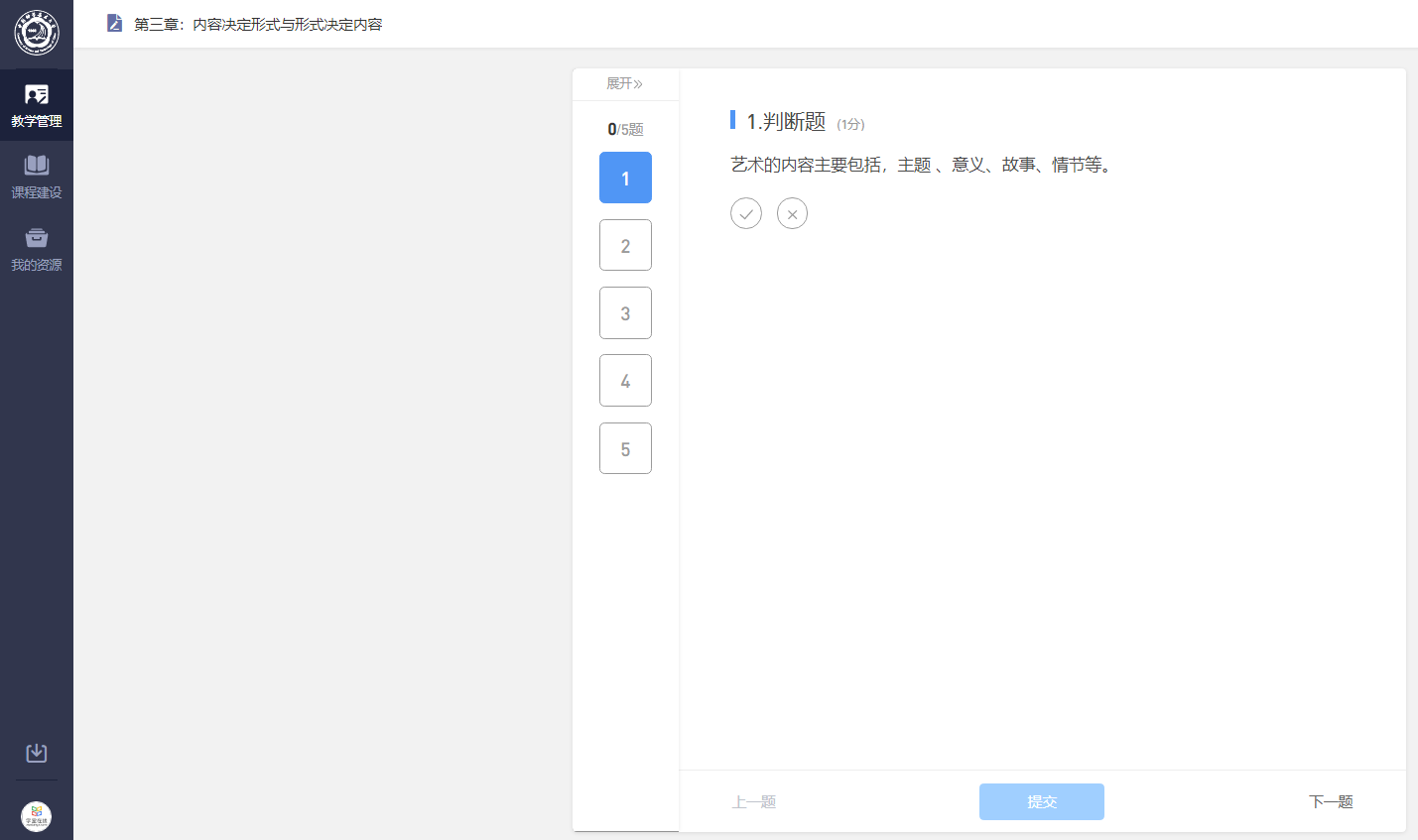Expand the question panel using 展开
Image resolution: width=1418 pixels, height=840 pixels.
[625, 84]
